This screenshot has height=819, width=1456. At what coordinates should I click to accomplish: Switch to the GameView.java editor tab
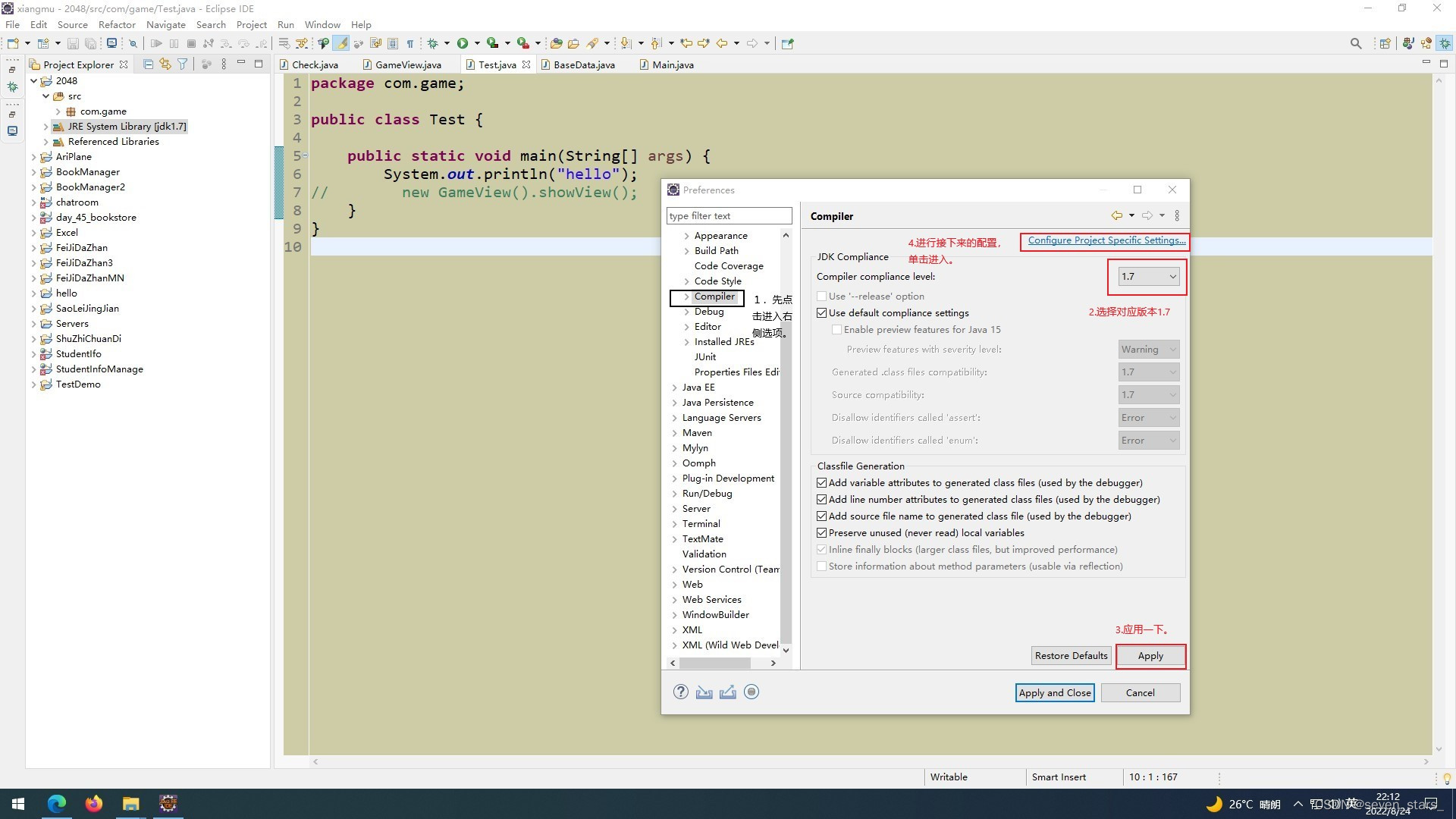407,64
